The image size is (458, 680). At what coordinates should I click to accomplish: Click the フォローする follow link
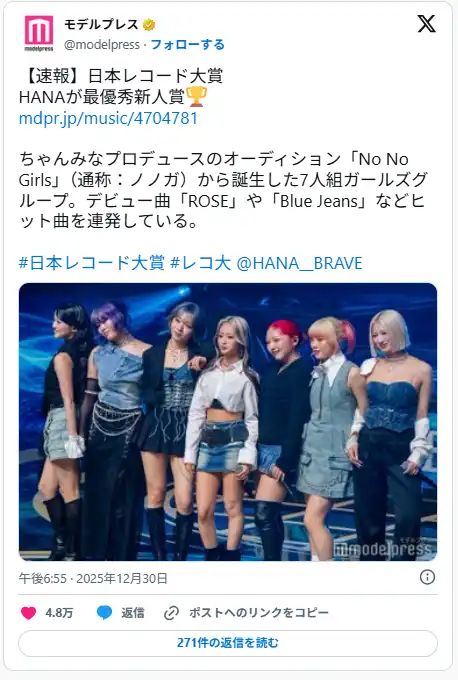pos(187,45)
